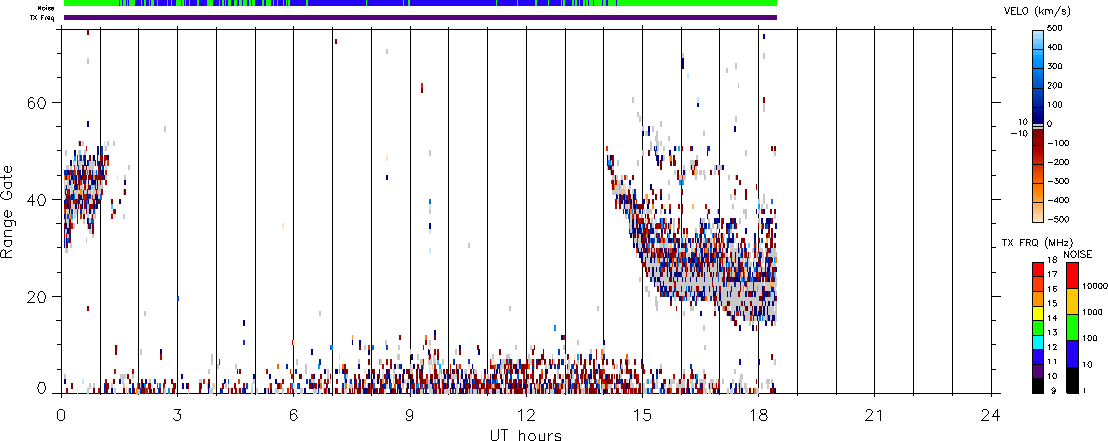
Task: Click the green-and-blue Noise bar along the top
Action: pyautogui.click(x=420, y=3)
